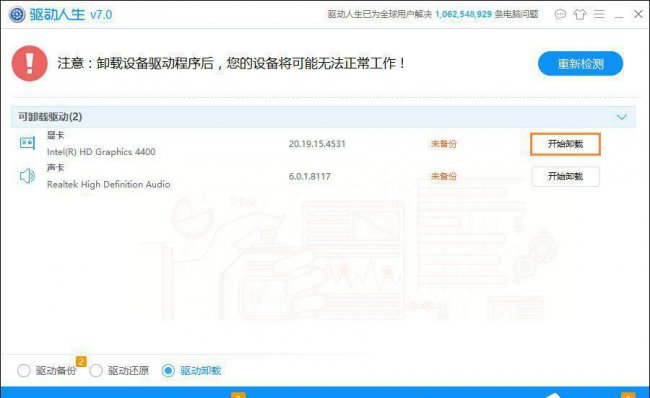
Task: Click the version 20.19.15.4531 text
Action: pos(317,144)
